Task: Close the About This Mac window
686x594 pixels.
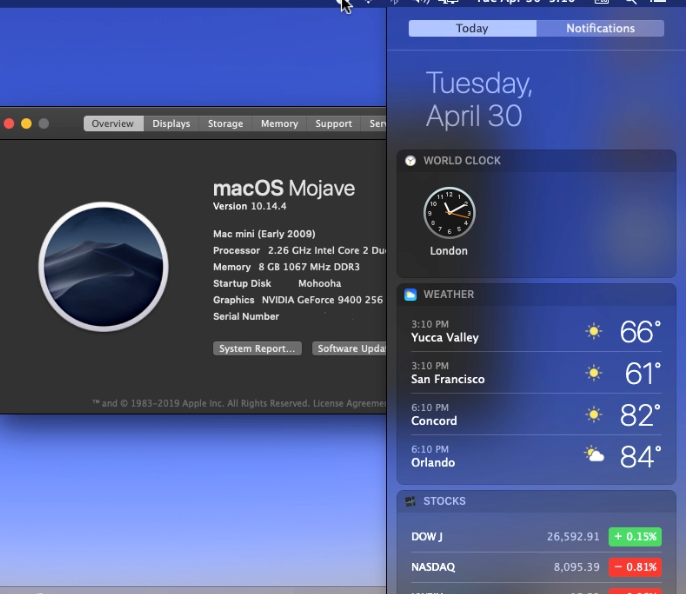Action: click(x=9, y=124)
